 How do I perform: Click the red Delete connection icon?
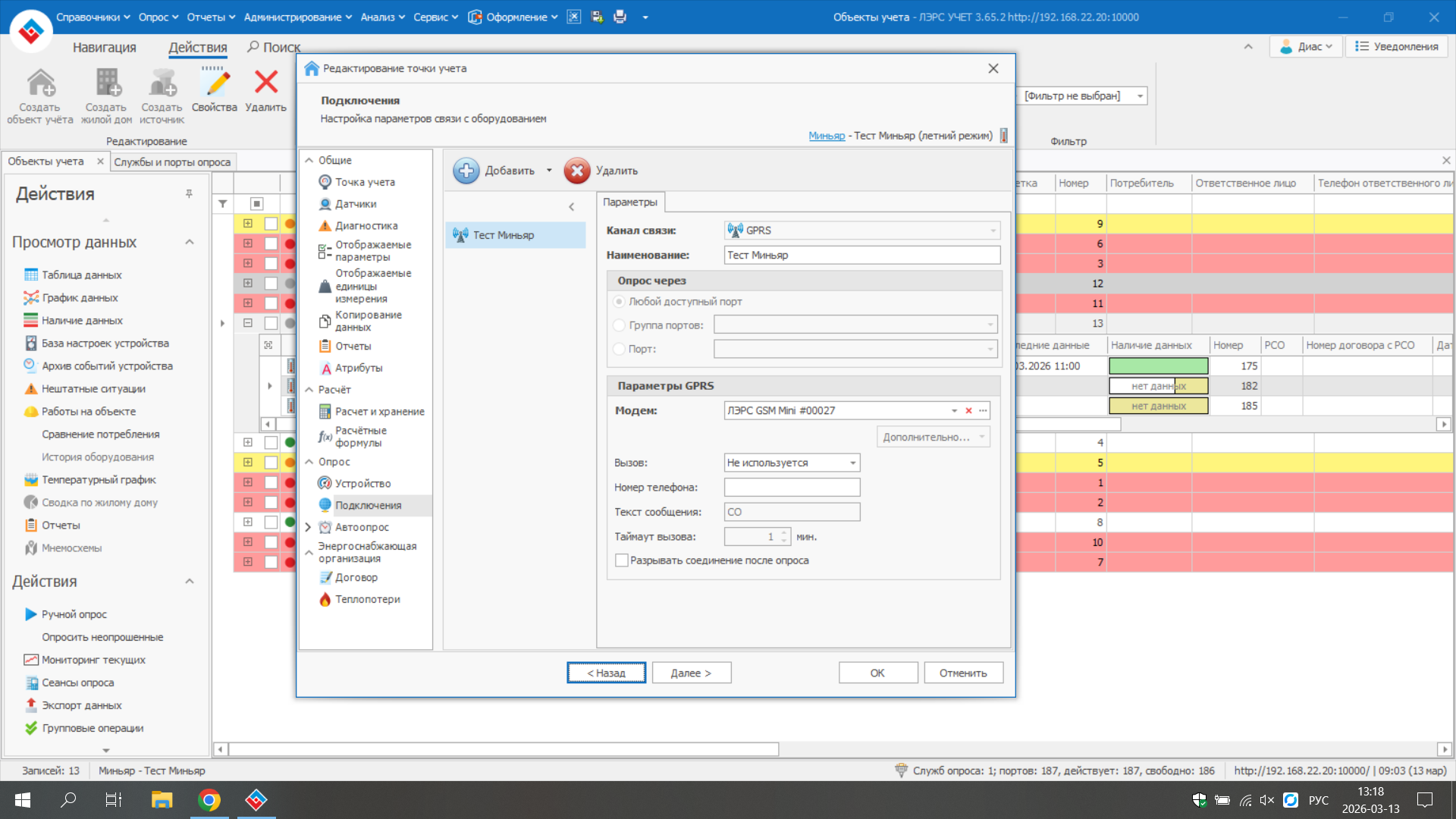tap(577, 171)
